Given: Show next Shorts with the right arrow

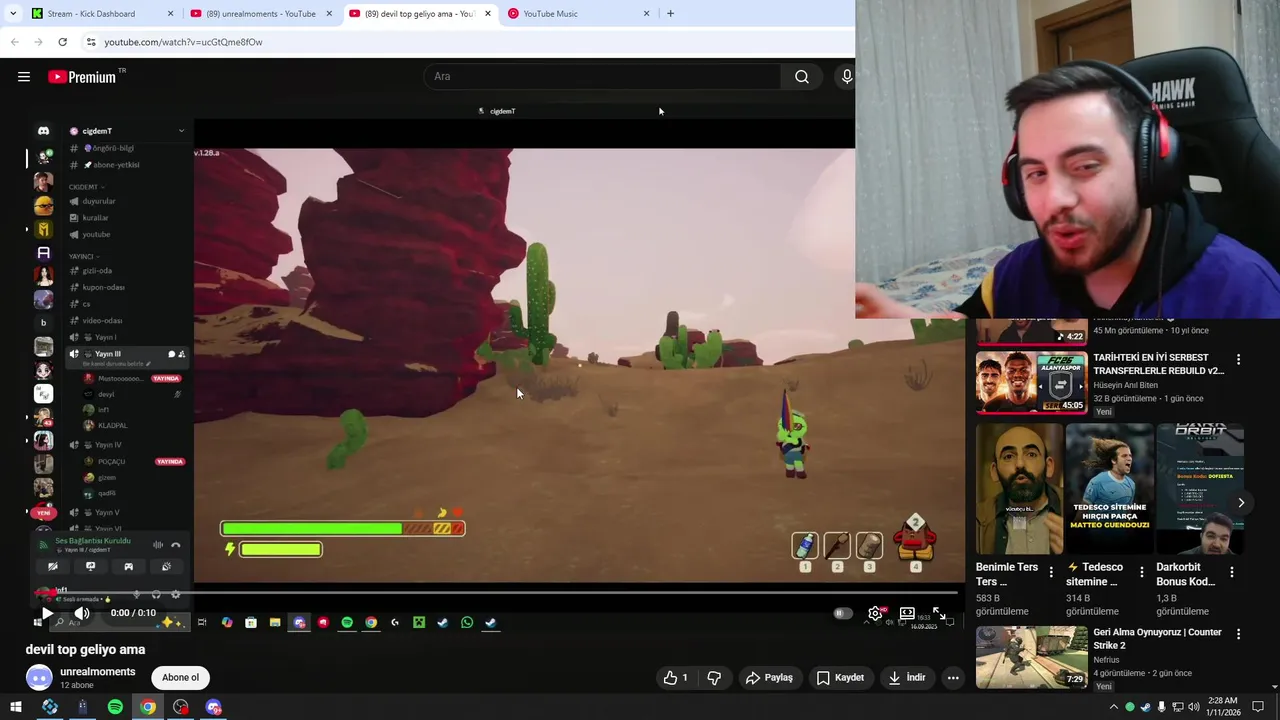Looking at the screenshot, I should 1241,503.
